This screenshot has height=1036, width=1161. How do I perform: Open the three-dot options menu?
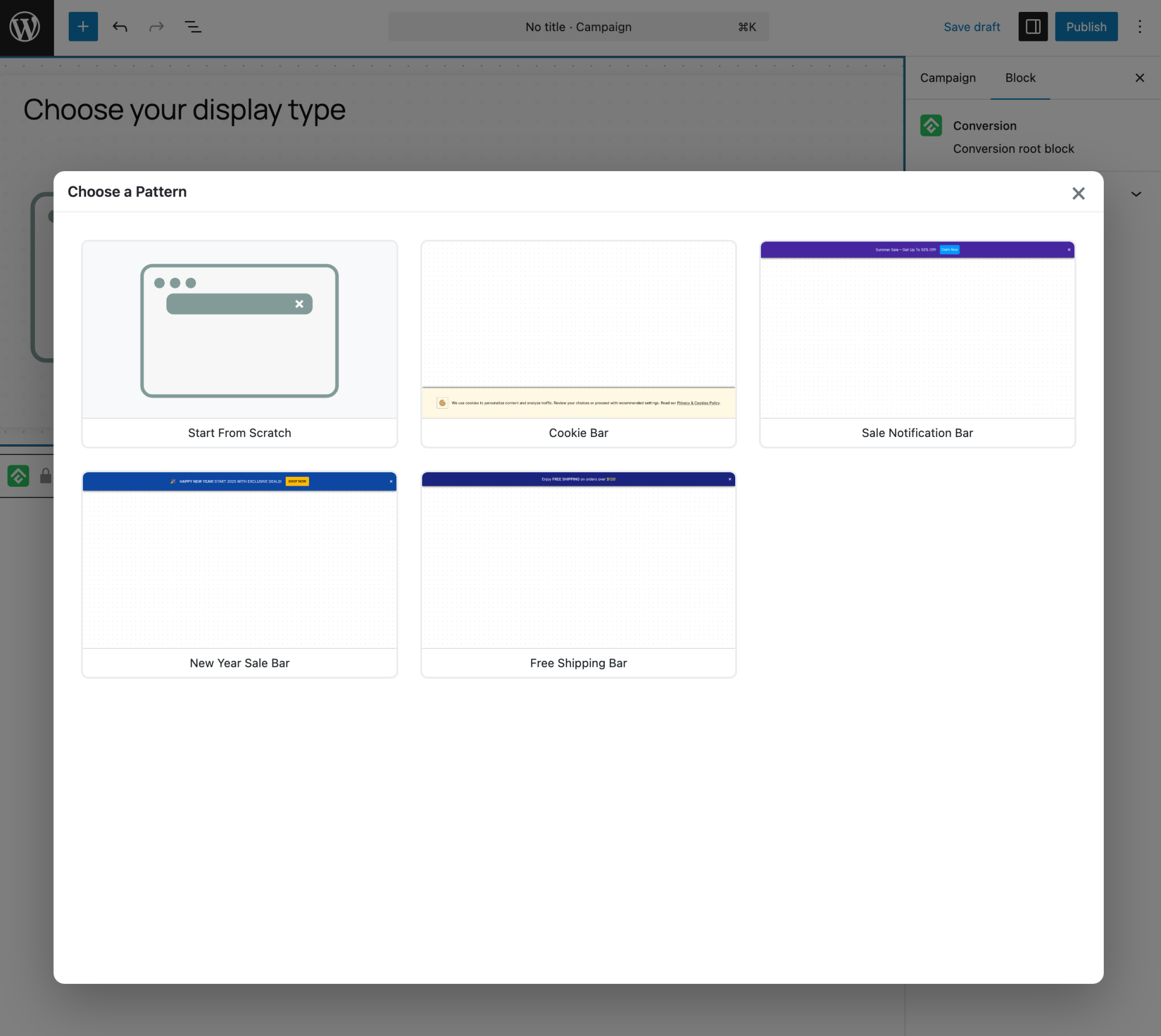tap(1139, 27)
